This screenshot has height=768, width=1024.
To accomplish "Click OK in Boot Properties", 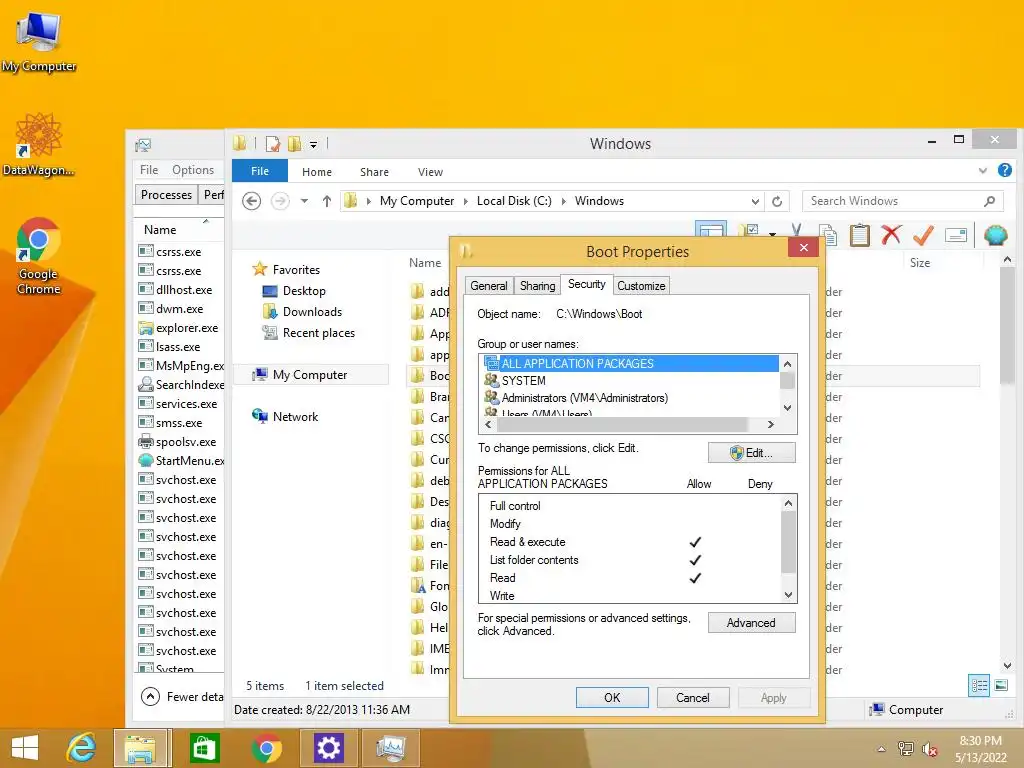I will (x=612, y=697).
